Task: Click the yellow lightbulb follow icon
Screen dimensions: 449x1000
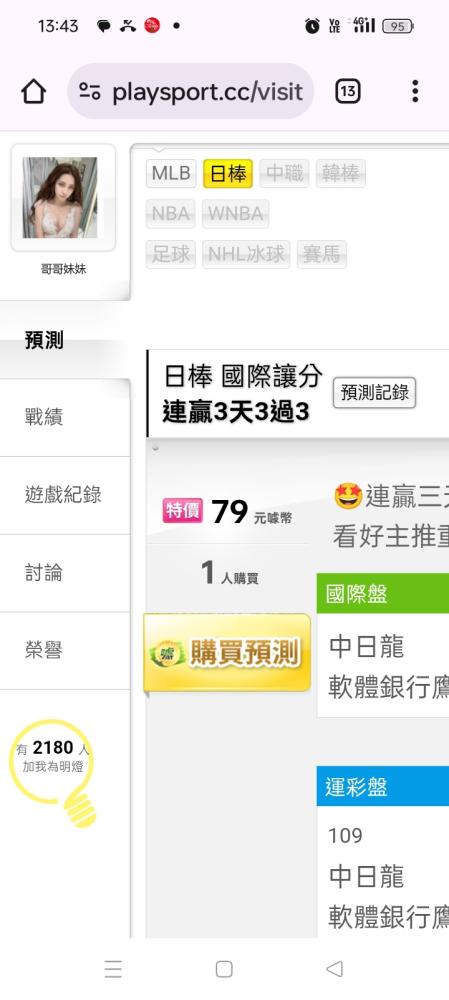Action: (x=54, y=773)
